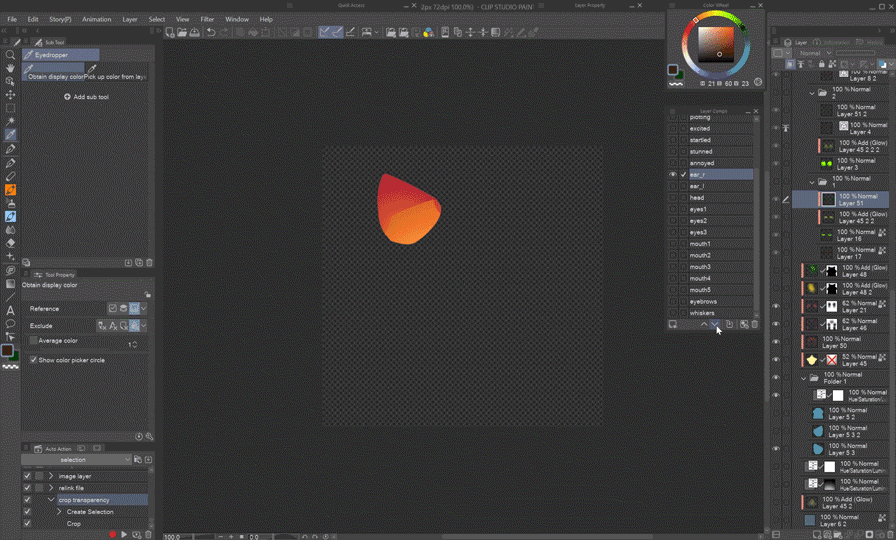The width and height of the screenshot is (896, 540).
Task: Expand the image layer action
Action: point(51,476)
